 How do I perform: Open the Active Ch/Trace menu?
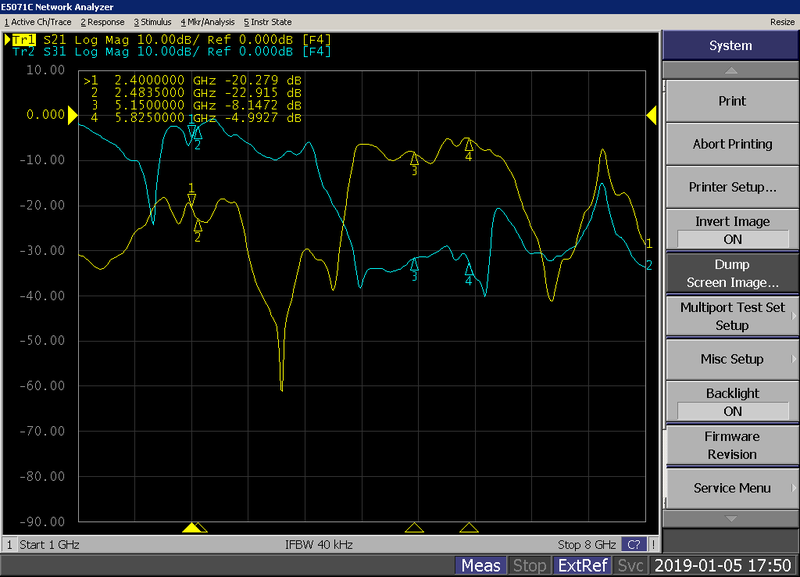point(36,21)
